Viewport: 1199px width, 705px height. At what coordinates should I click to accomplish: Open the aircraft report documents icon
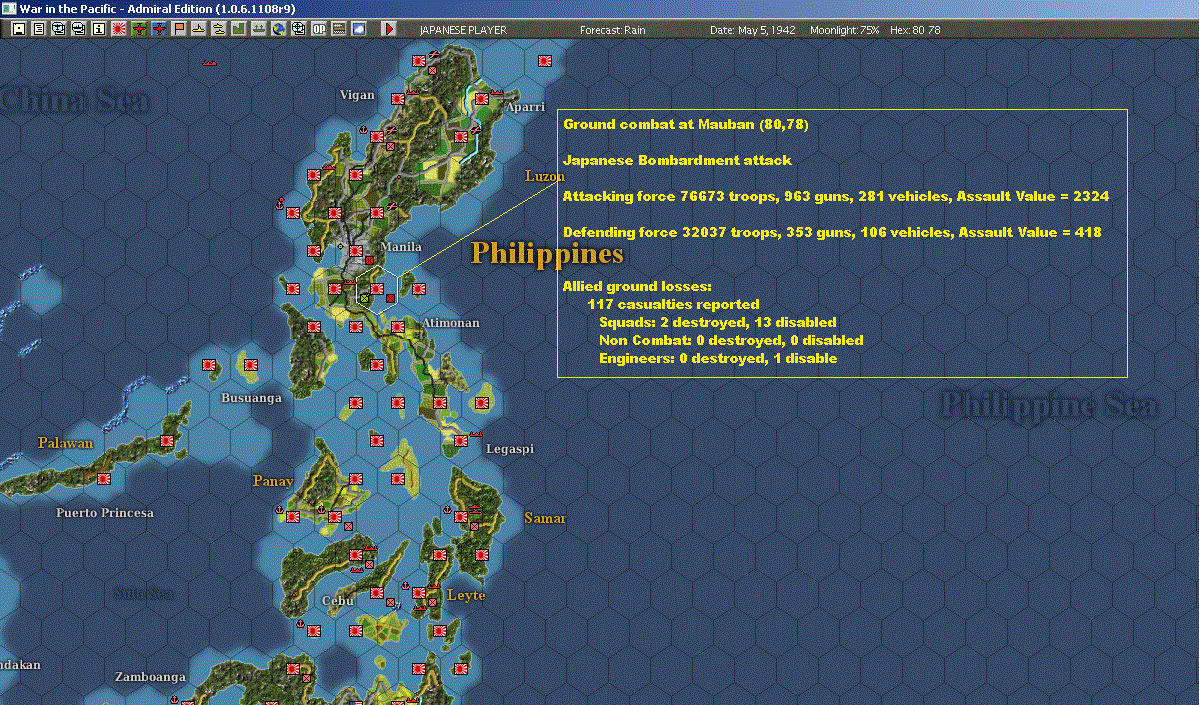click(59, 29)
